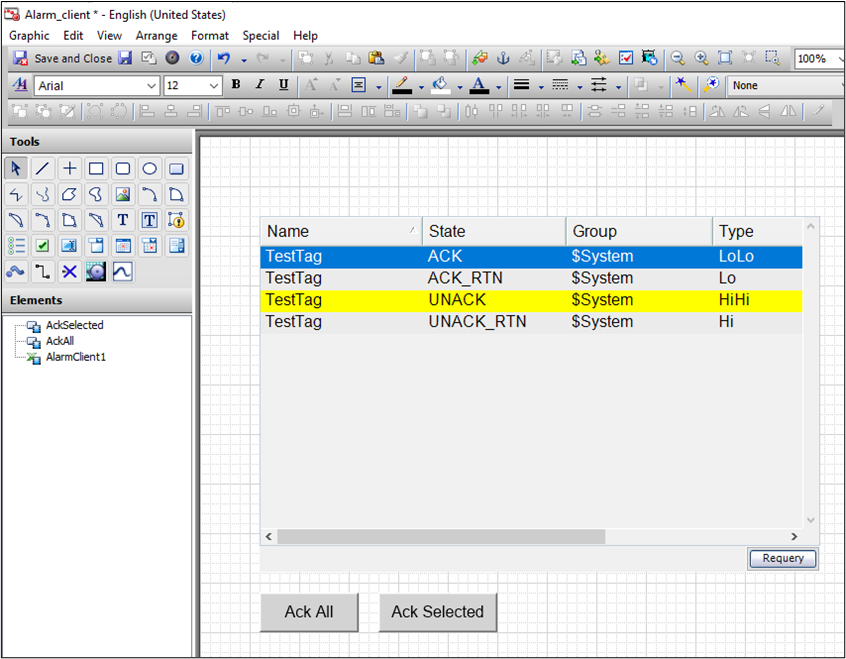Select the Rectangle tool in the Tools panel
Image resolution: width=846 pixels, height=659 pixels.
(x=94, y=168)
